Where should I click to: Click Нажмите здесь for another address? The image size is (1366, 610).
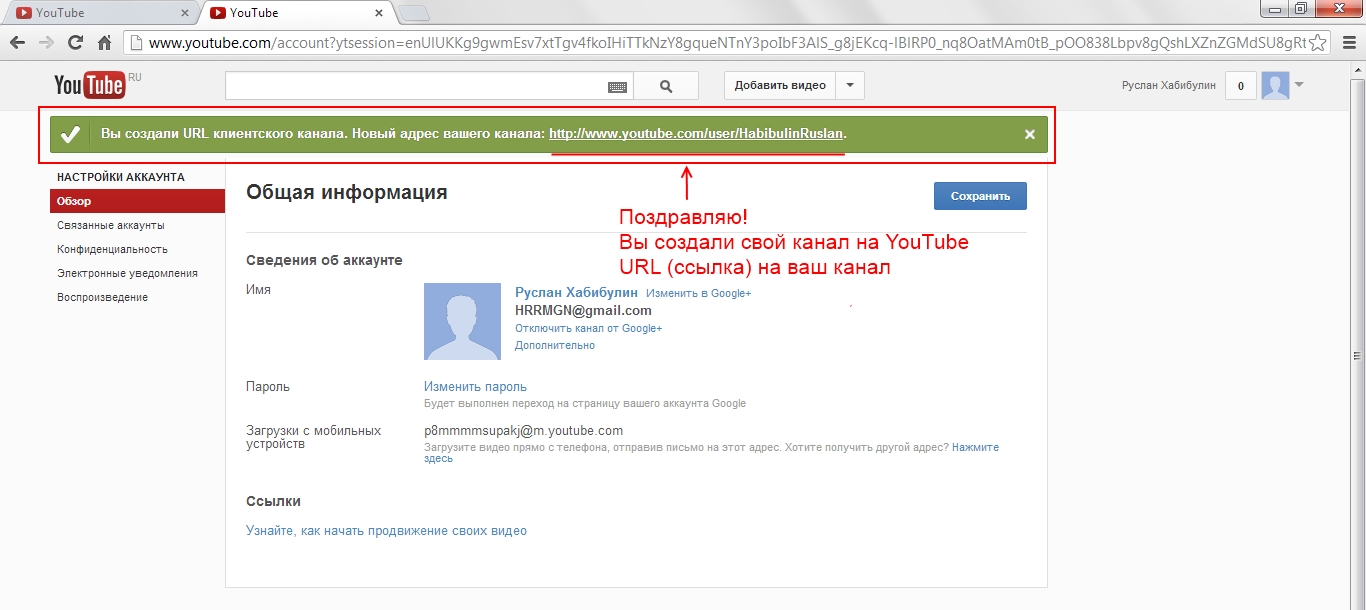975,447
